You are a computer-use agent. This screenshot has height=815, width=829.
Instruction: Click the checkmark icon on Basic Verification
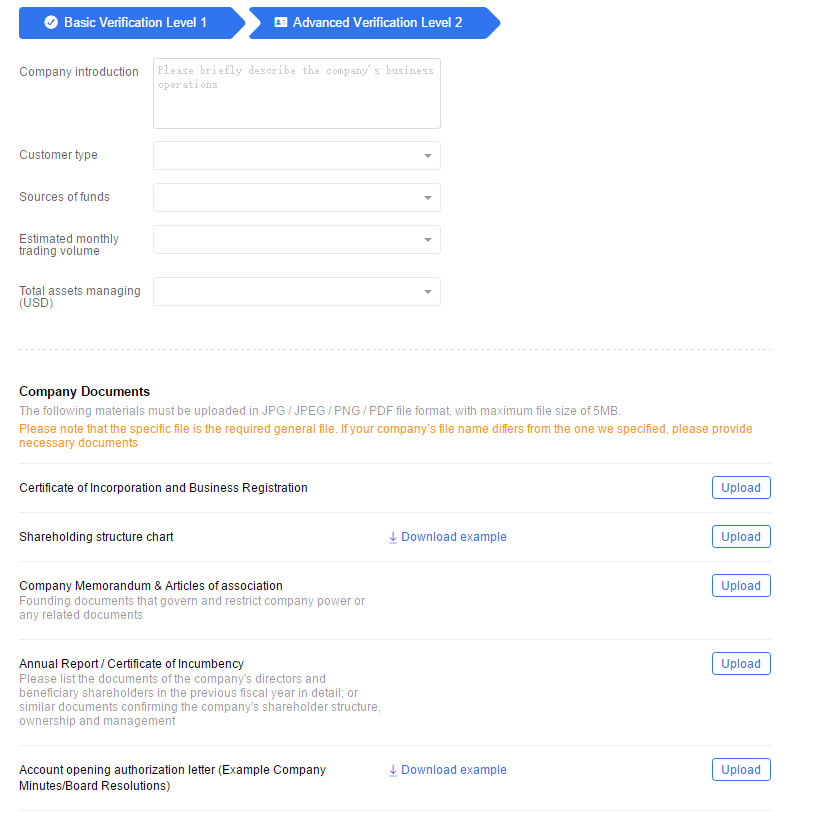click(51, 22)
